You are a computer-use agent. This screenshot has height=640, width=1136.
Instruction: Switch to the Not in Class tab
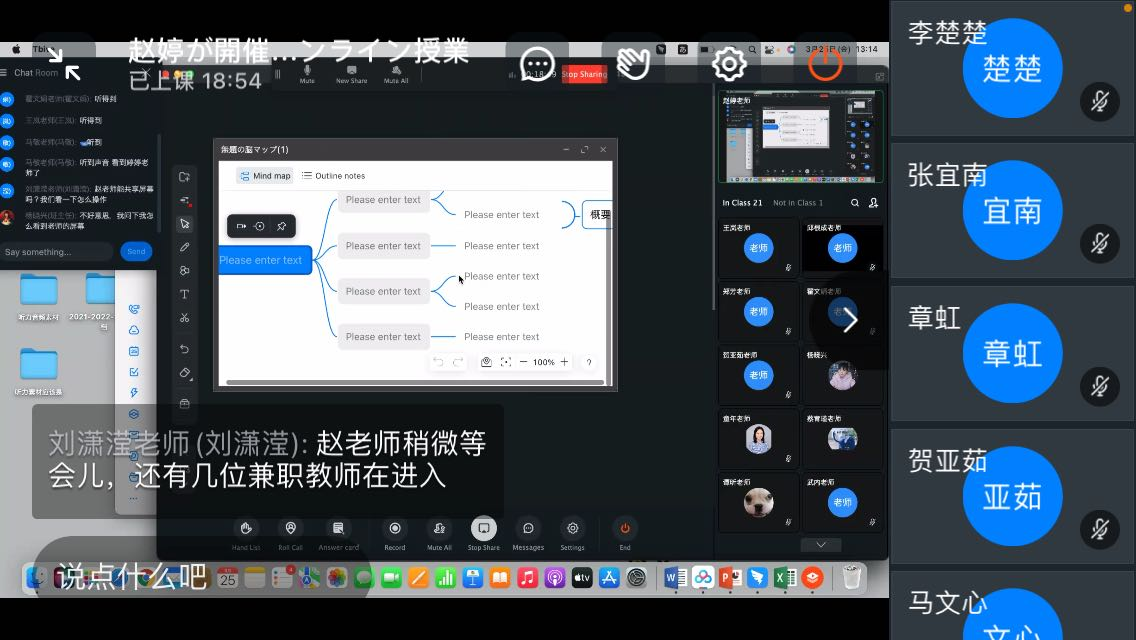pyautogui.click(x=798, y=203)
